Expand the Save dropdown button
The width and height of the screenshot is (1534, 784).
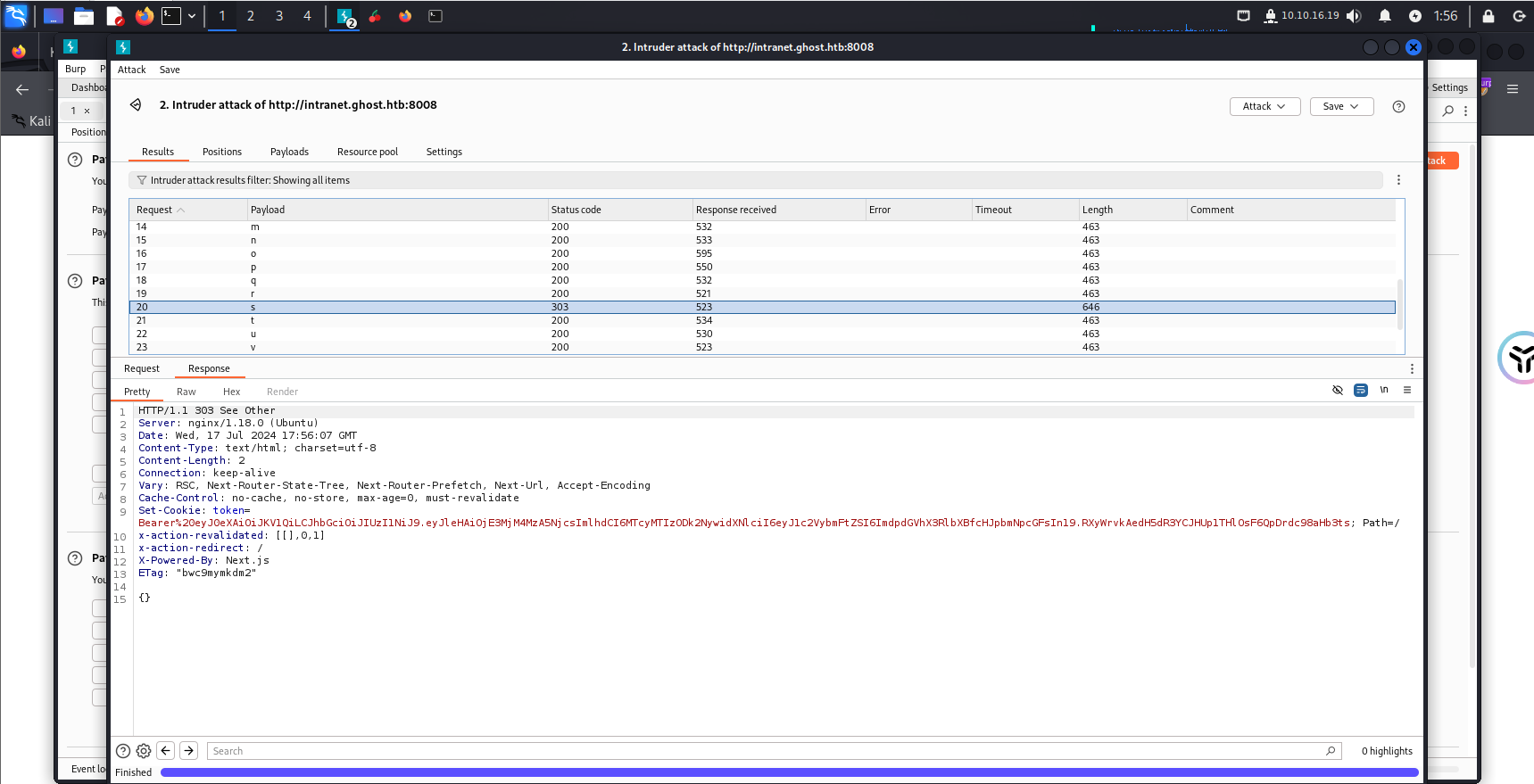pyautogui.click(x=1340, y=107)
